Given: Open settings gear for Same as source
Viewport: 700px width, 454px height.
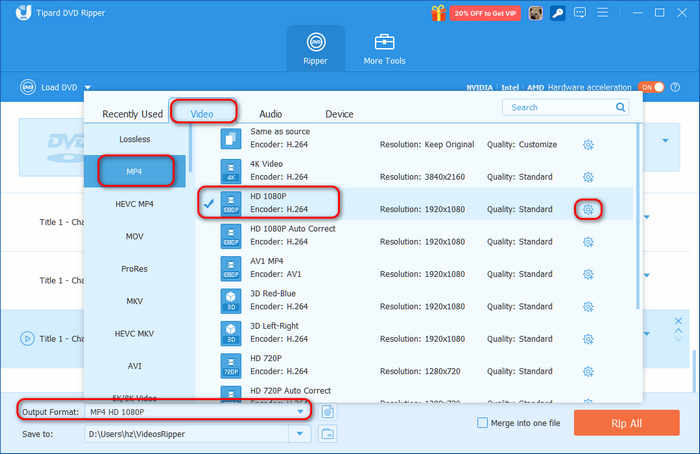Looking at the screenshot, I should pyautogui.click(x=588, y=145).
